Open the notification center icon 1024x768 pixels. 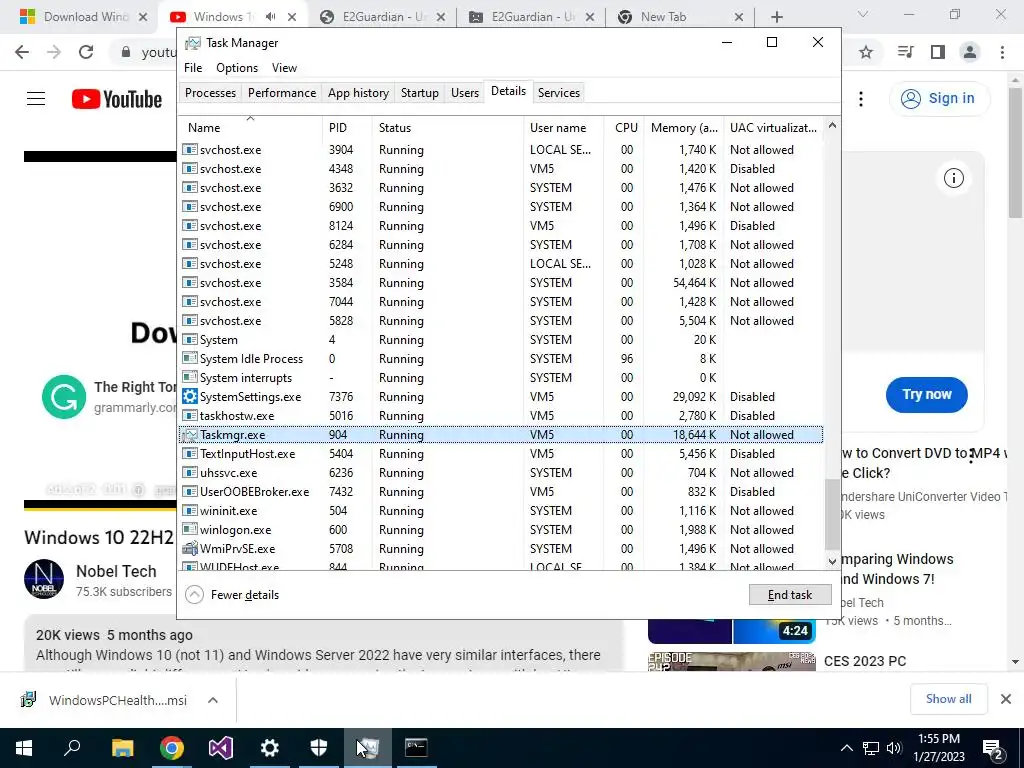click(993, 748)
